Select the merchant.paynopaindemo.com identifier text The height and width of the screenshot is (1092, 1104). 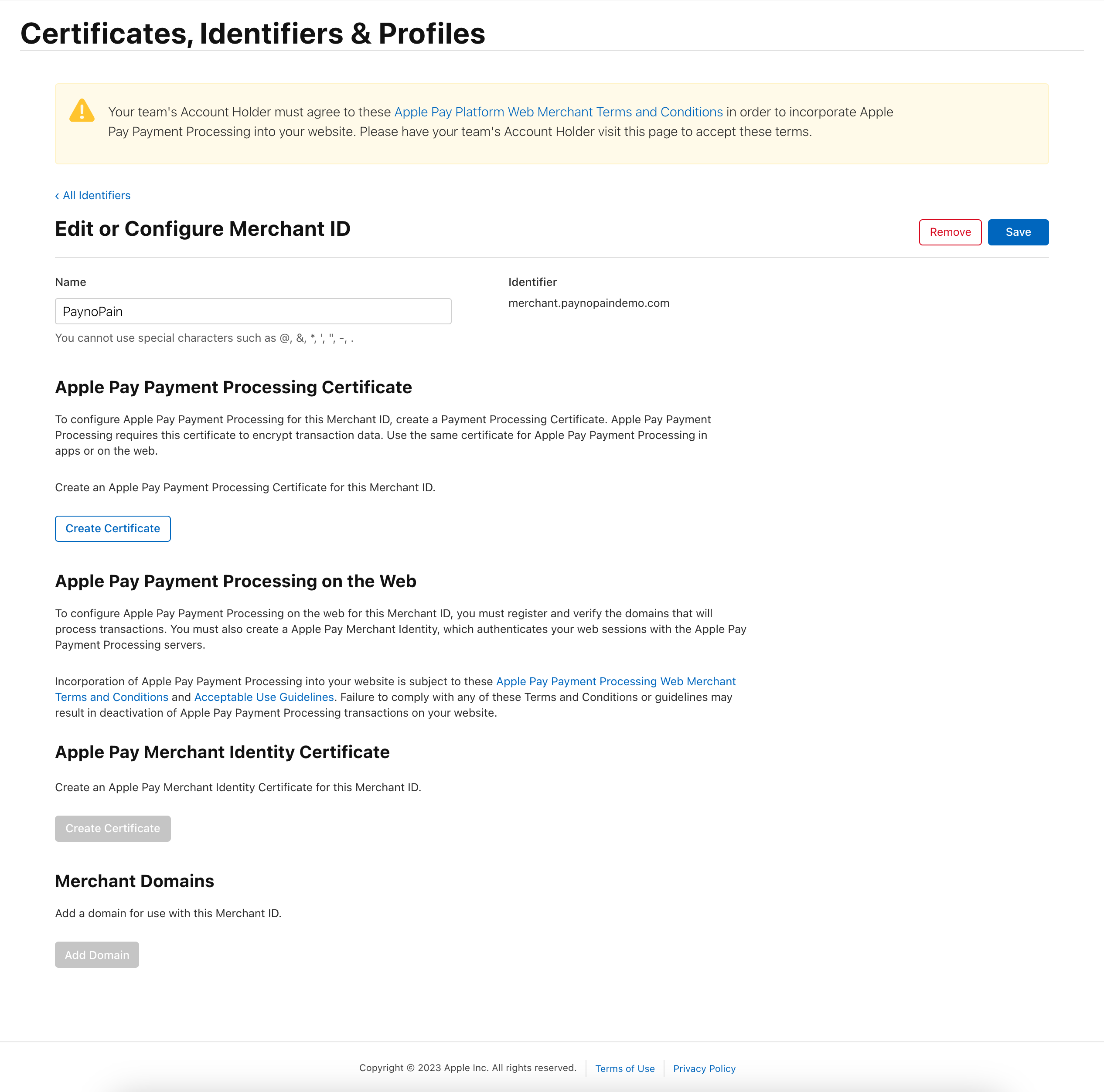tap(589, 303)
